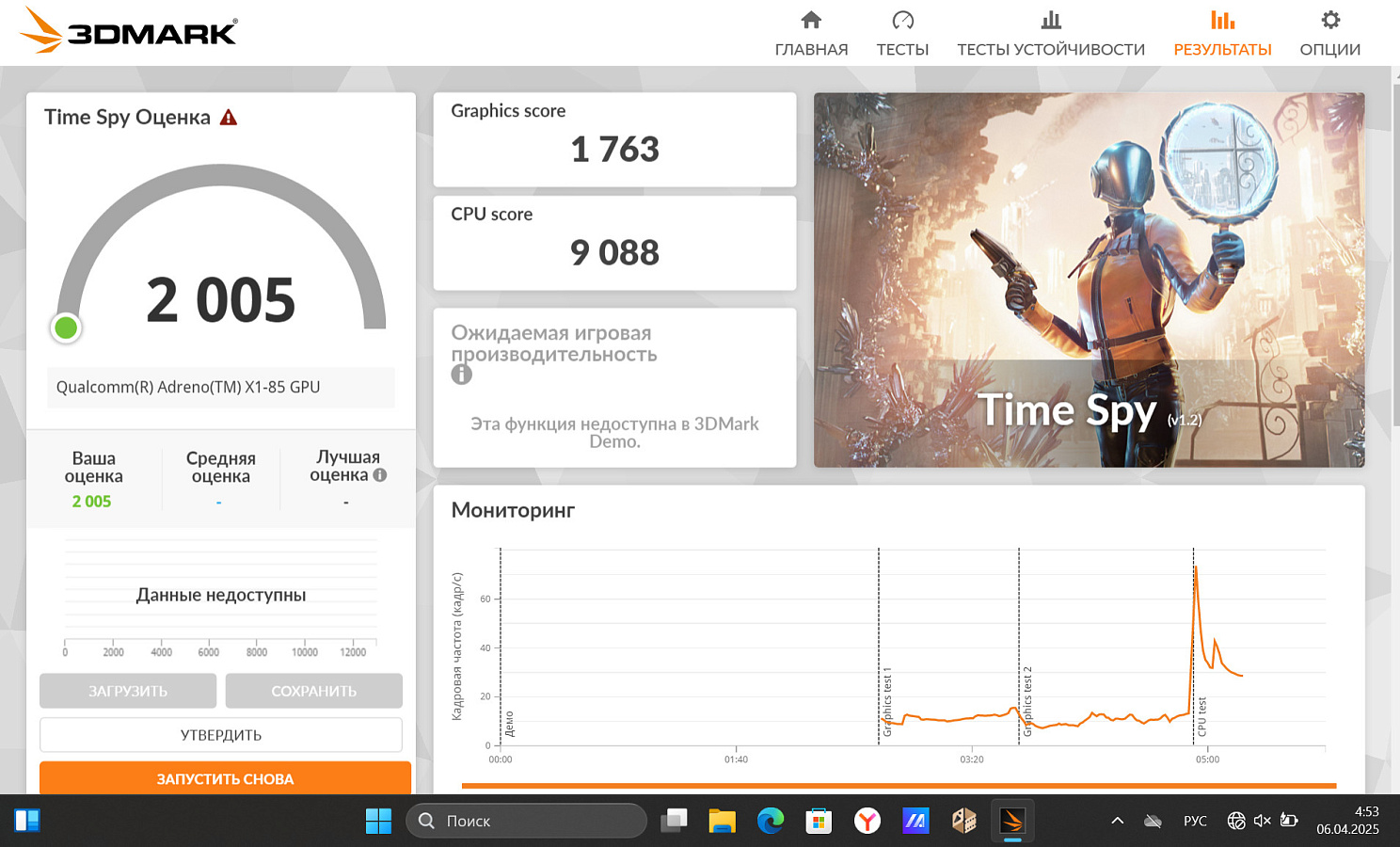Click the CPU test marker line
Image resolution: width=1400 pixels, height=847 pixels.
pos(1194,647)
